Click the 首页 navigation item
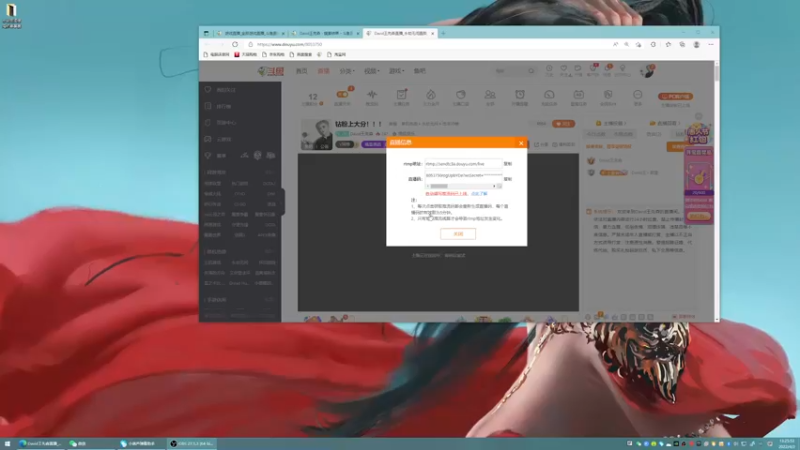The image size is (800, 450). [x=302, y=71]
